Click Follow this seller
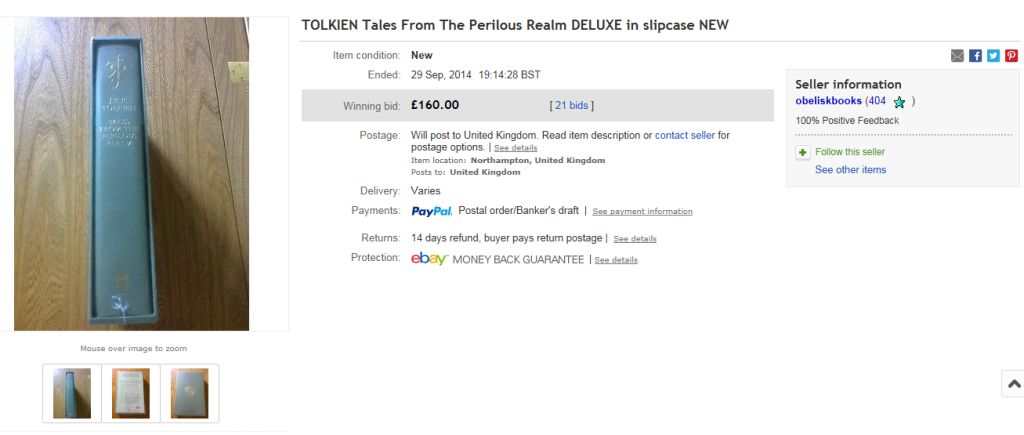 tap(850, 152)
